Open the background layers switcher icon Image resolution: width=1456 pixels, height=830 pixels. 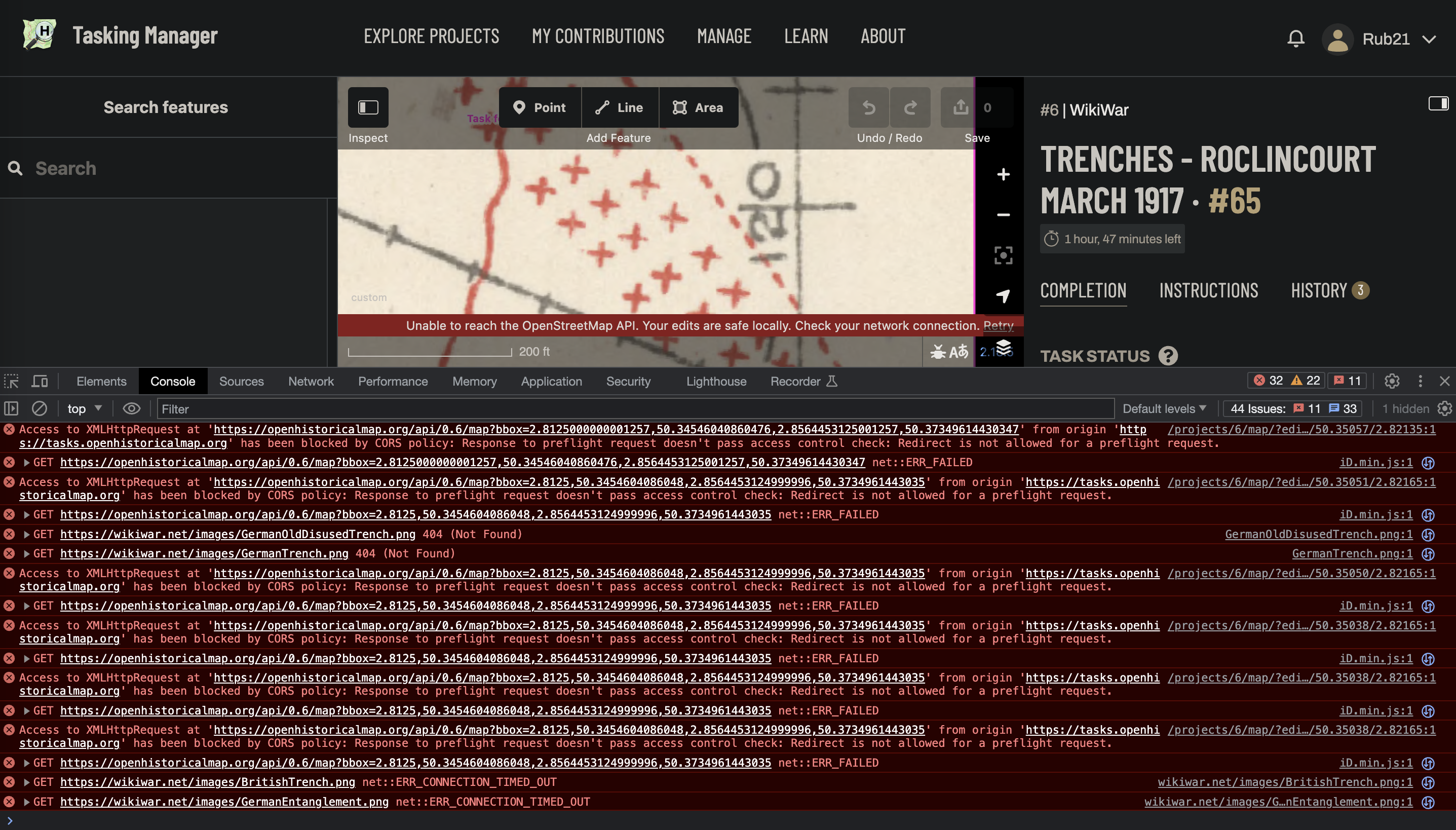pos(1004,346)
